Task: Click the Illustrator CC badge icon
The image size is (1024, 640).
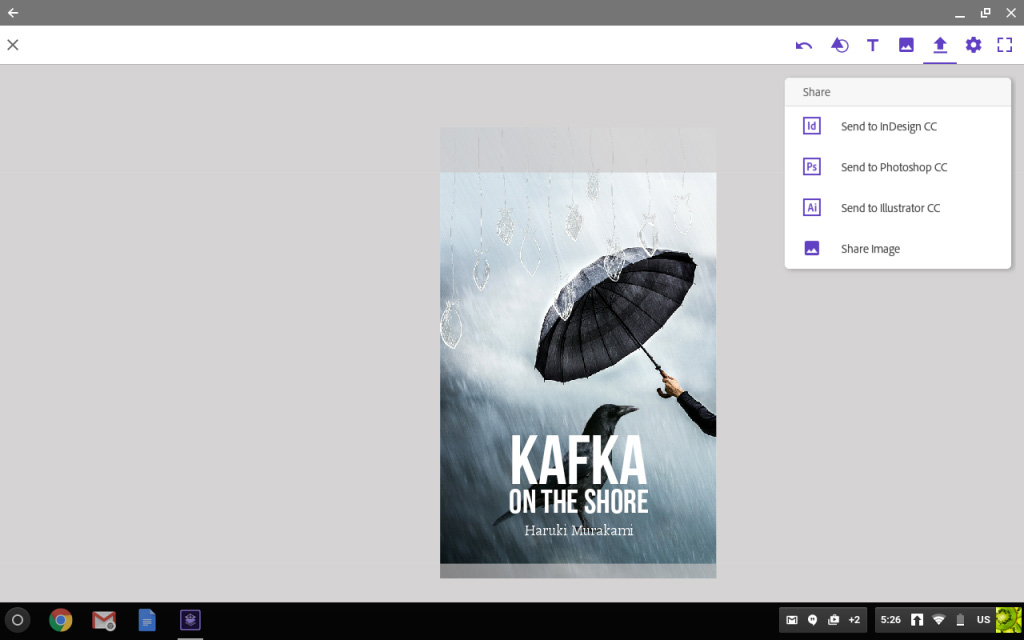Action: tap(811, 207)
